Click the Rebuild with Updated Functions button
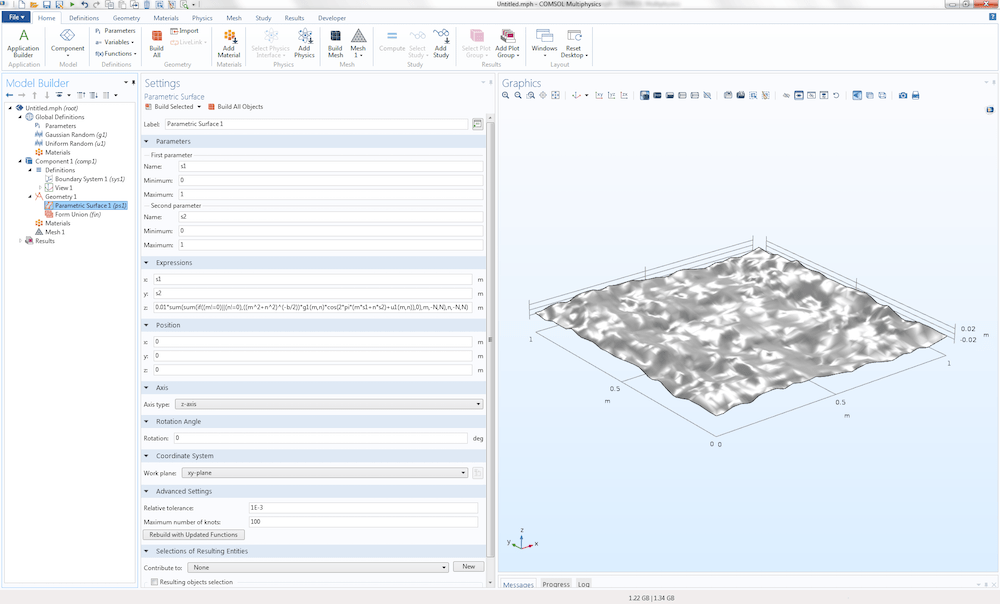 click(193, 534)
